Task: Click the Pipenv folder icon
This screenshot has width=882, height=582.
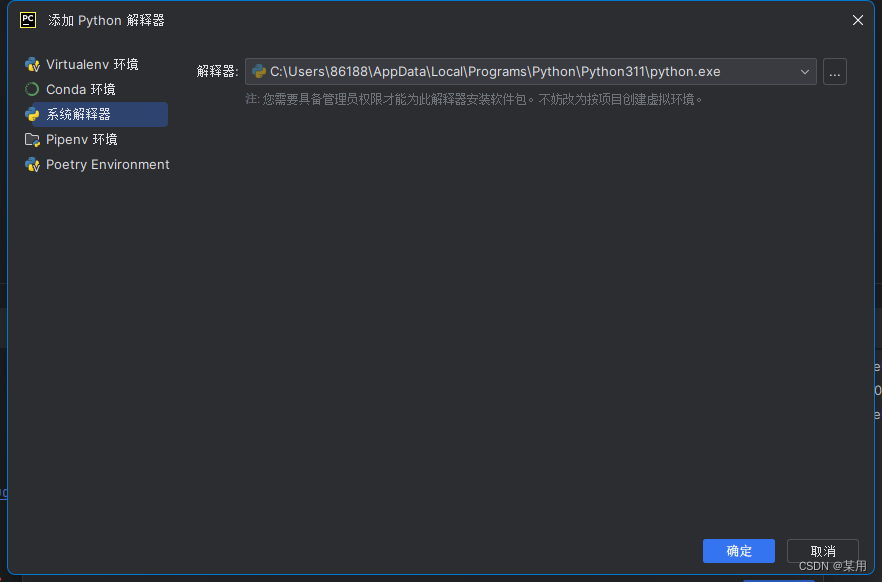Action: coord(32,139)
